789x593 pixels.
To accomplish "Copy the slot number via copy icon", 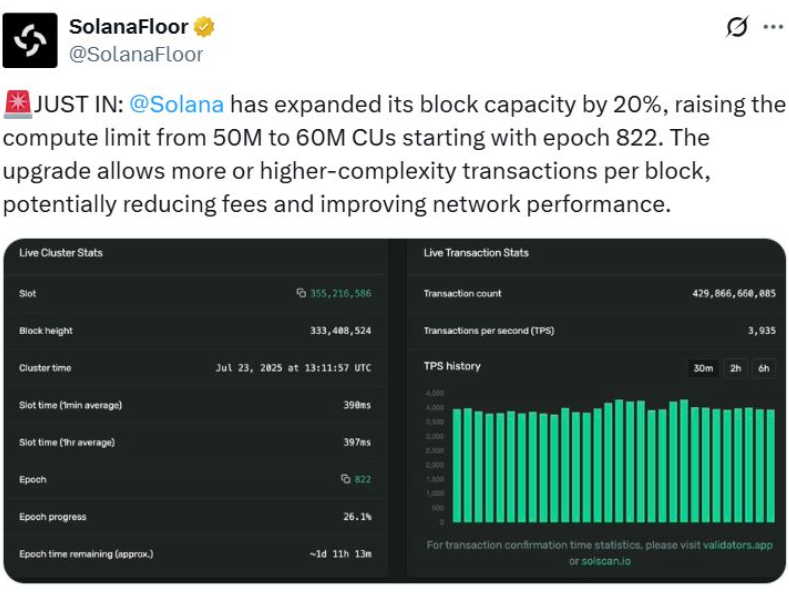I will (x=300, y=293).
